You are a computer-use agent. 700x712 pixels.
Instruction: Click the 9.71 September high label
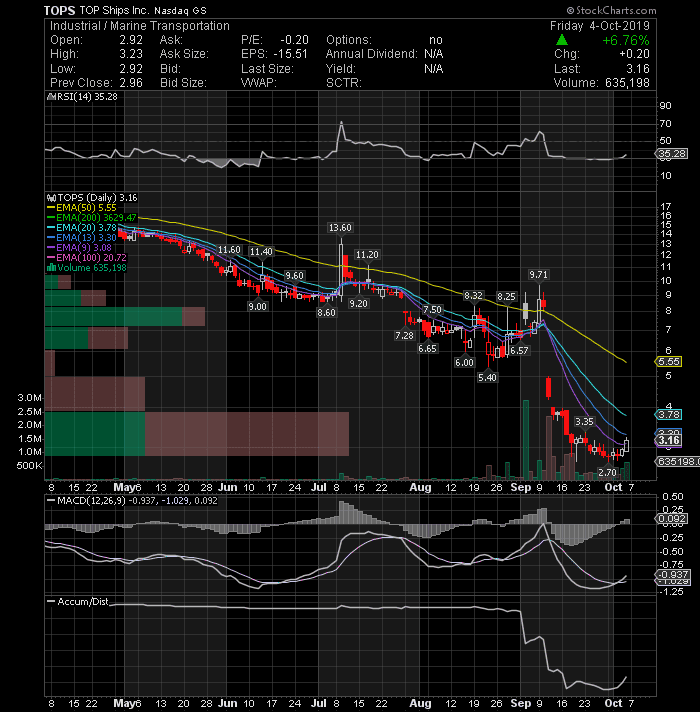point(538,275)
